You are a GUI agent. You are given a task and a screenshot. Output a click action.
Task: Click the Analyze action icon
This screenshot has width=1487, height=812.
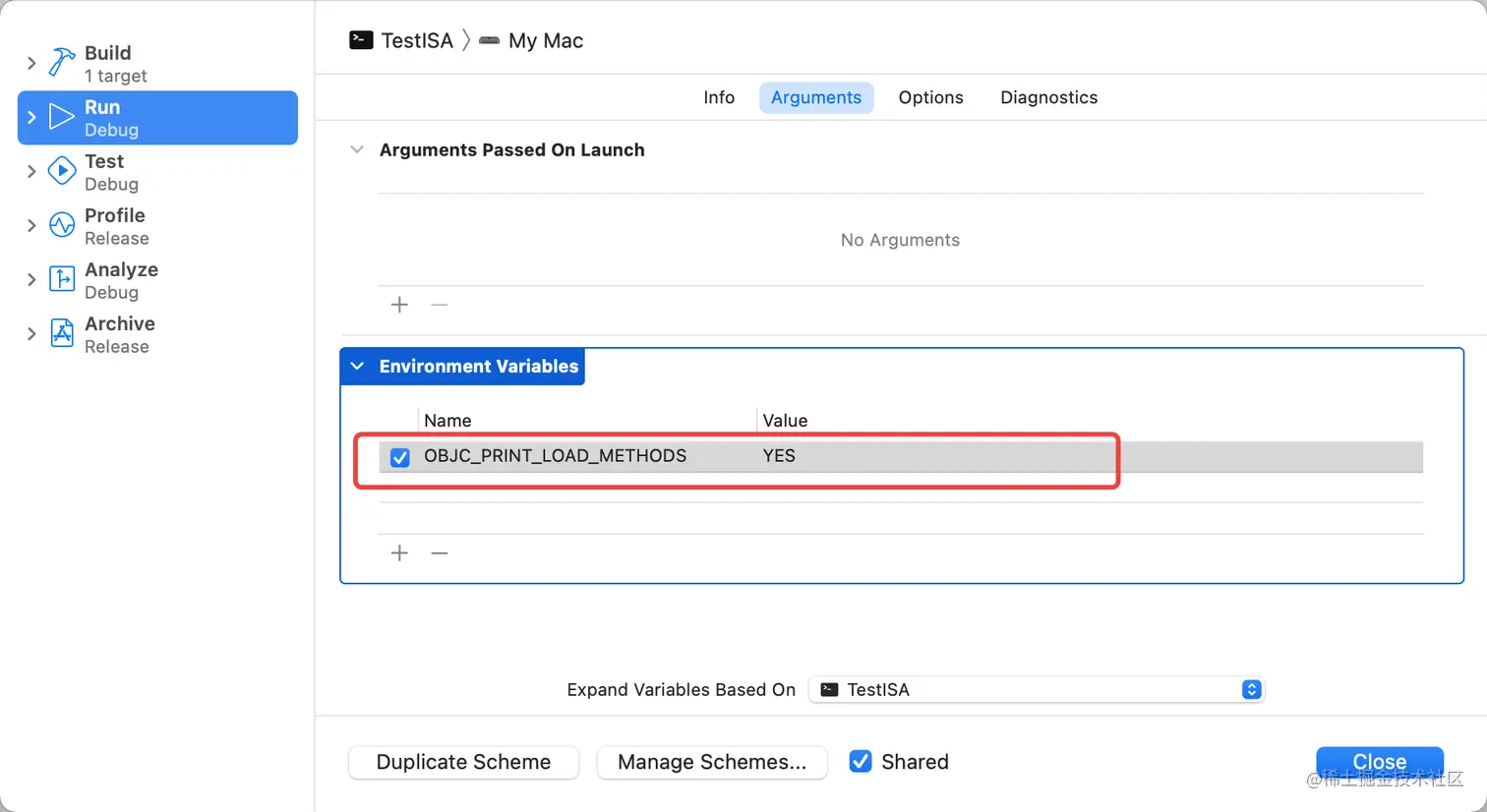click(62, 279)
